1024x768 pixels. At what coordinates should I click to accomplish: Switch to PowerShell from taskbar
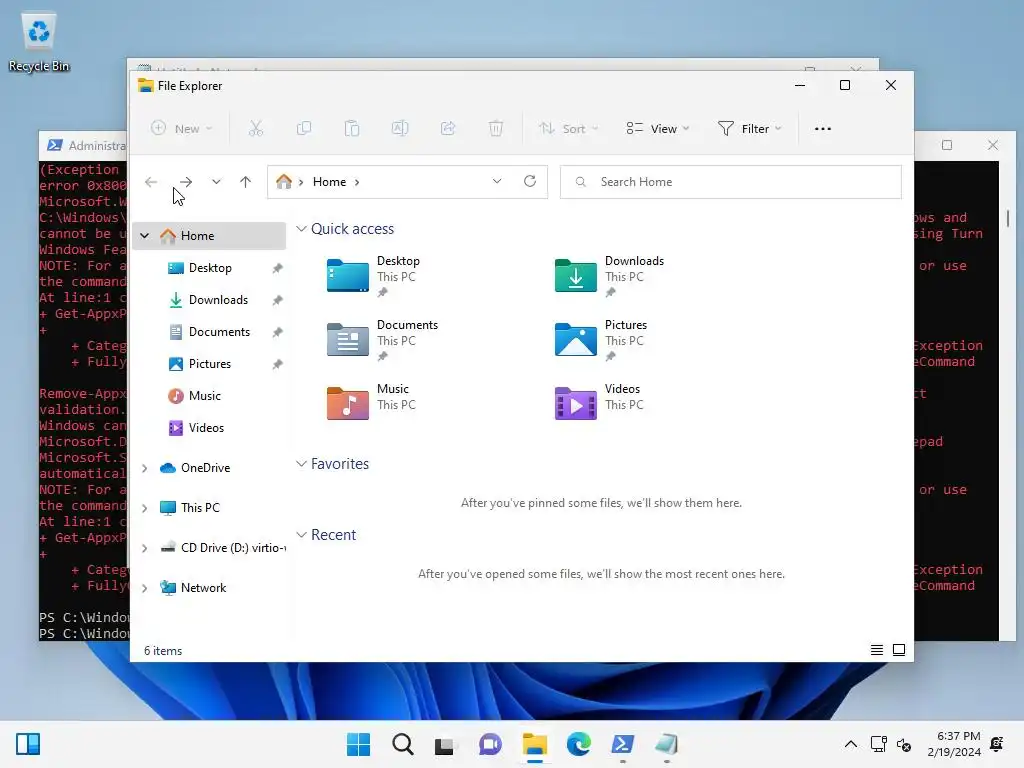click(x=622, y=744)
